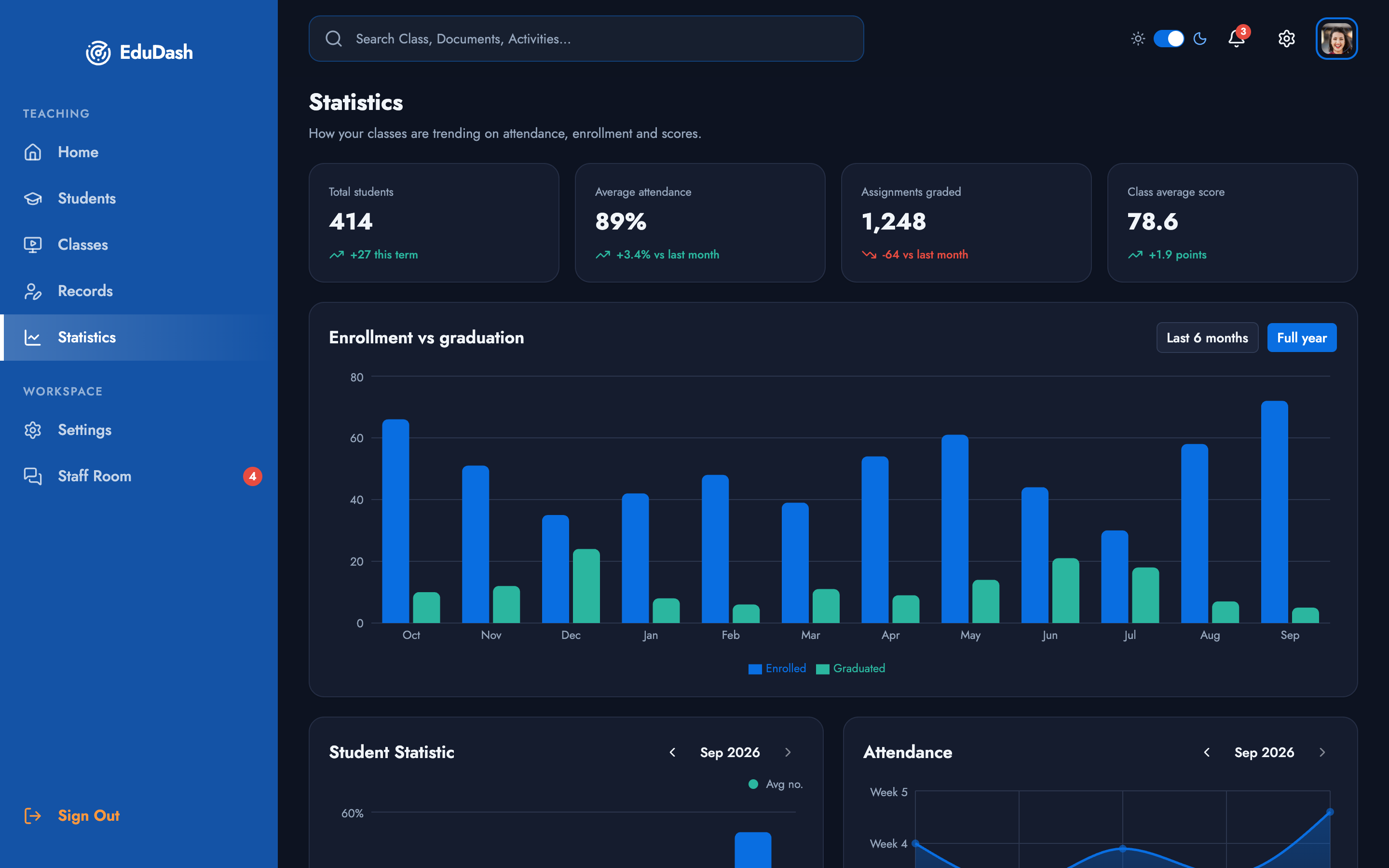The height and width of the screenshot is (868, 1389).
Task: Open the Classes menu item
Action: click(139, 244)
